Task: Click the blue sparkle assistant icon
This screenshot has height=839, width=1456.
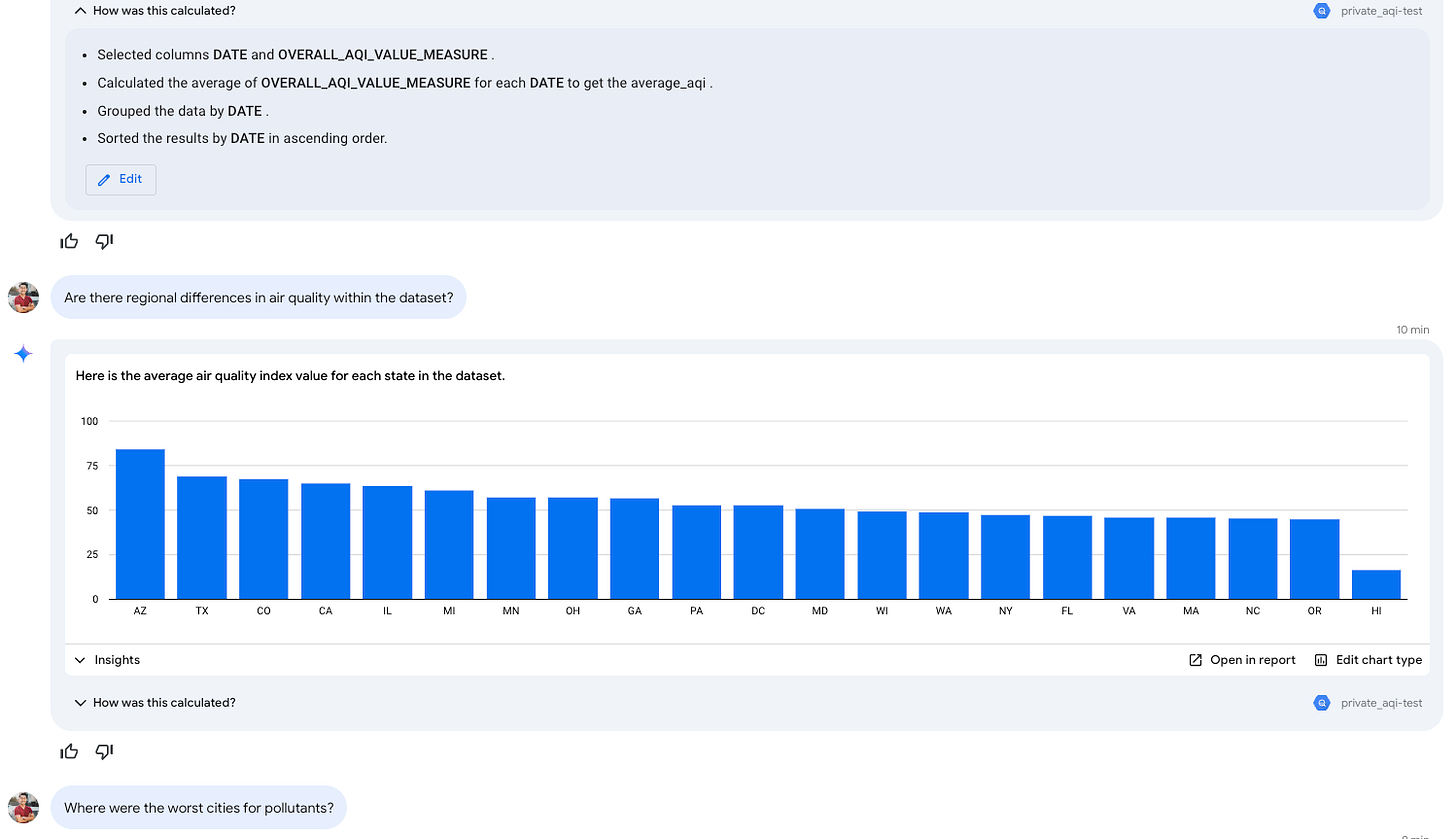Action: (23, 354)
